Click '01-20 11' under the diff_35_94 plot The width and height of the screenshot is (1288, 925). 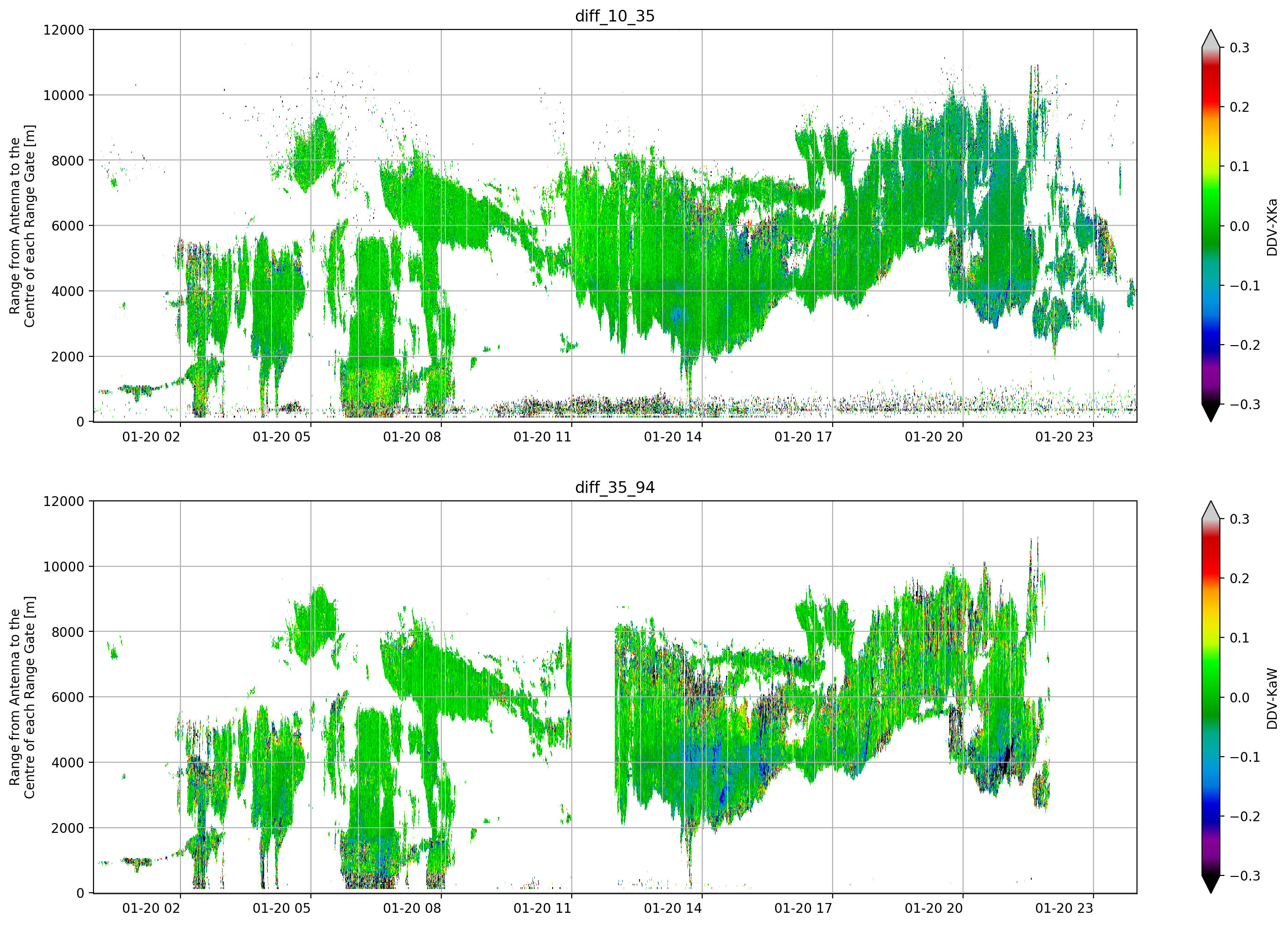point(542,909)
